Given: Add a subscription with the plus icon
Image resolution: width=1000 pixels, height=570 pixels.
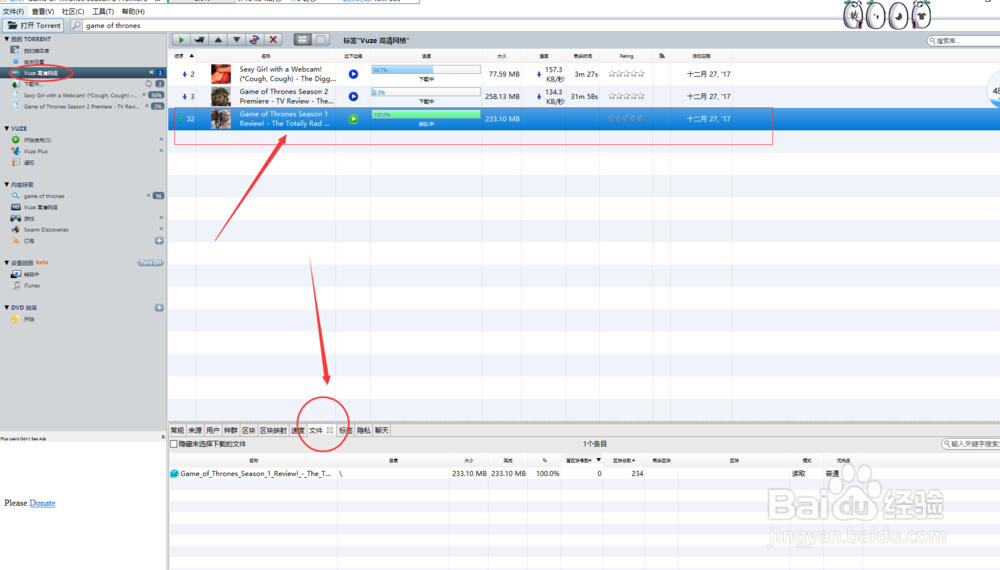Looking at the screenshot, I should [x=159, y=240].
